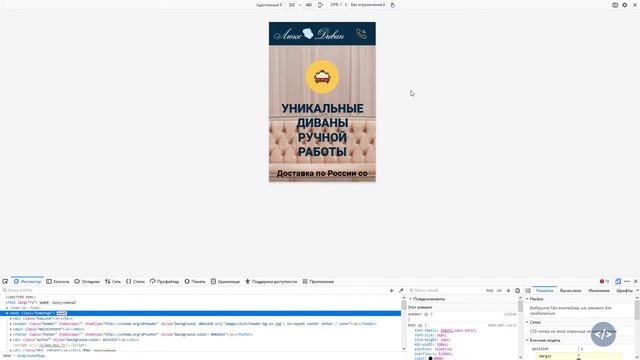Collapse the Сетка section
The height and width of the screenshot is (360, 640).
(527, 322)
